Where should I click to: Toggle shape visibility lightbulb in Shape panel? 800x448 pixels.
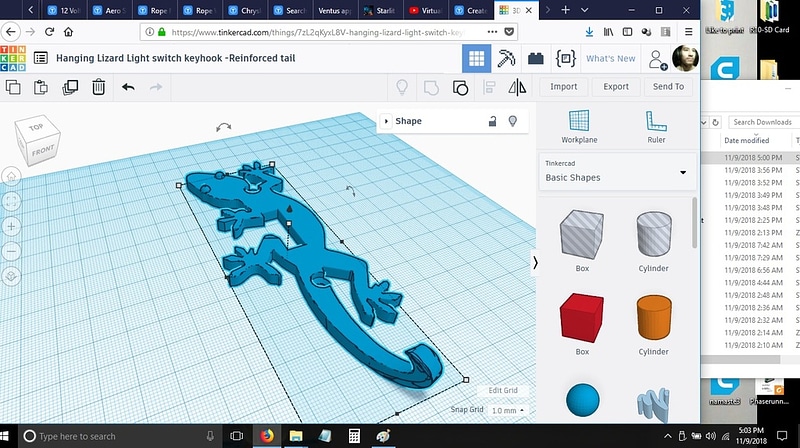pyautogui.click(x=513, y=121)
